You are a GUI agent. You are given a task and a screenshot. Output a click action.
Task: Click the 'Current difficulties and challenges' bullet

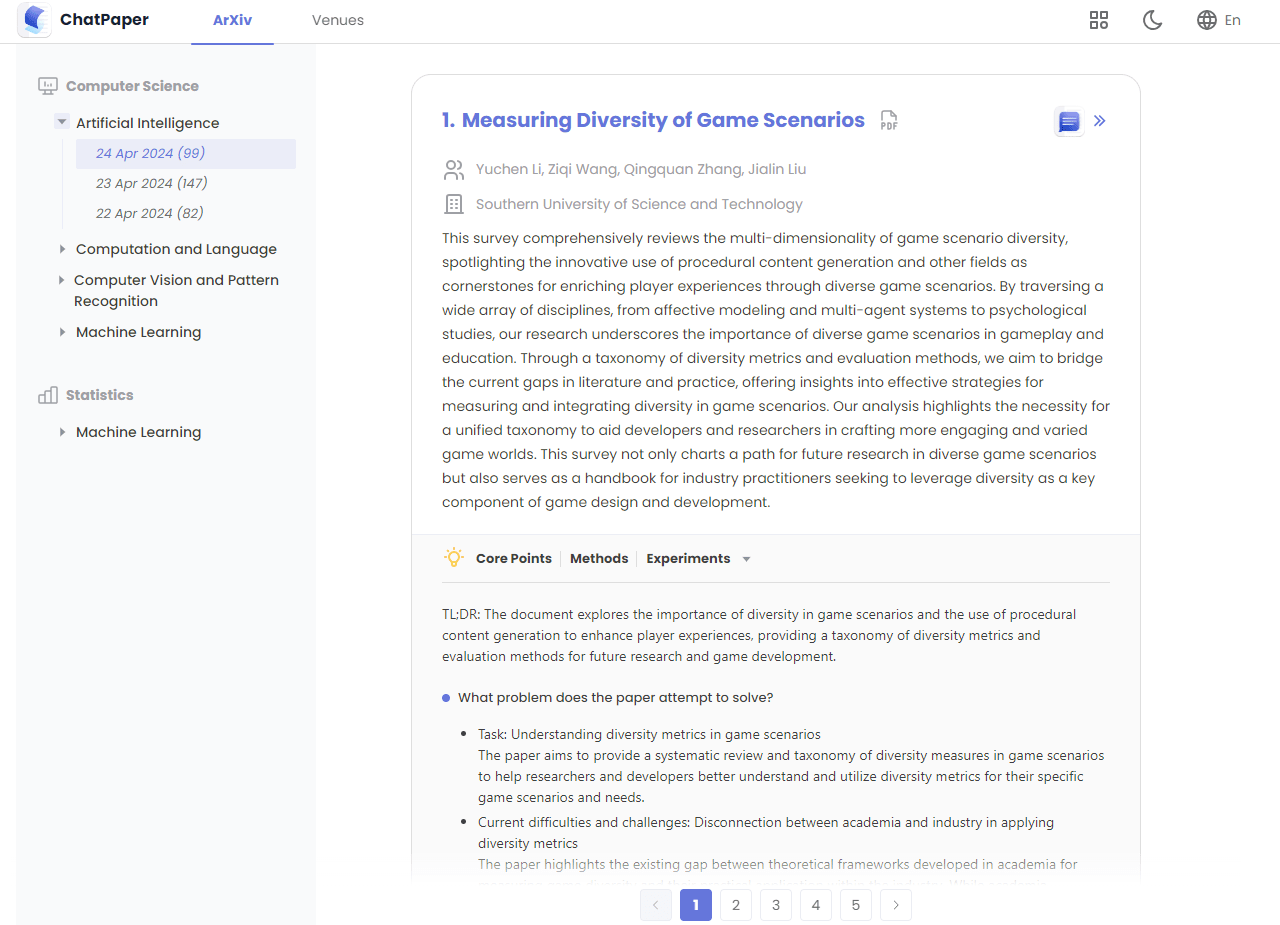(766, 833)
